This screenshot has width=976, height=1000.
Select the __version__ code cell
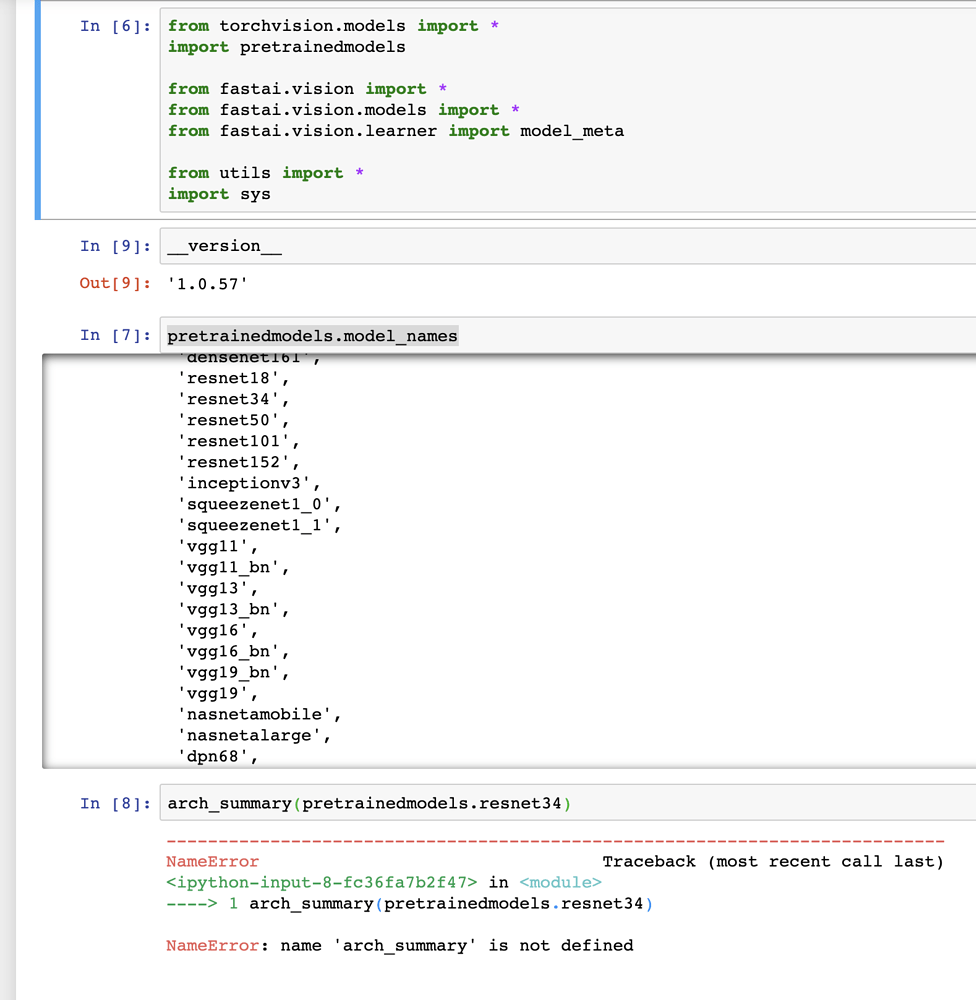(x=400, y=246)
